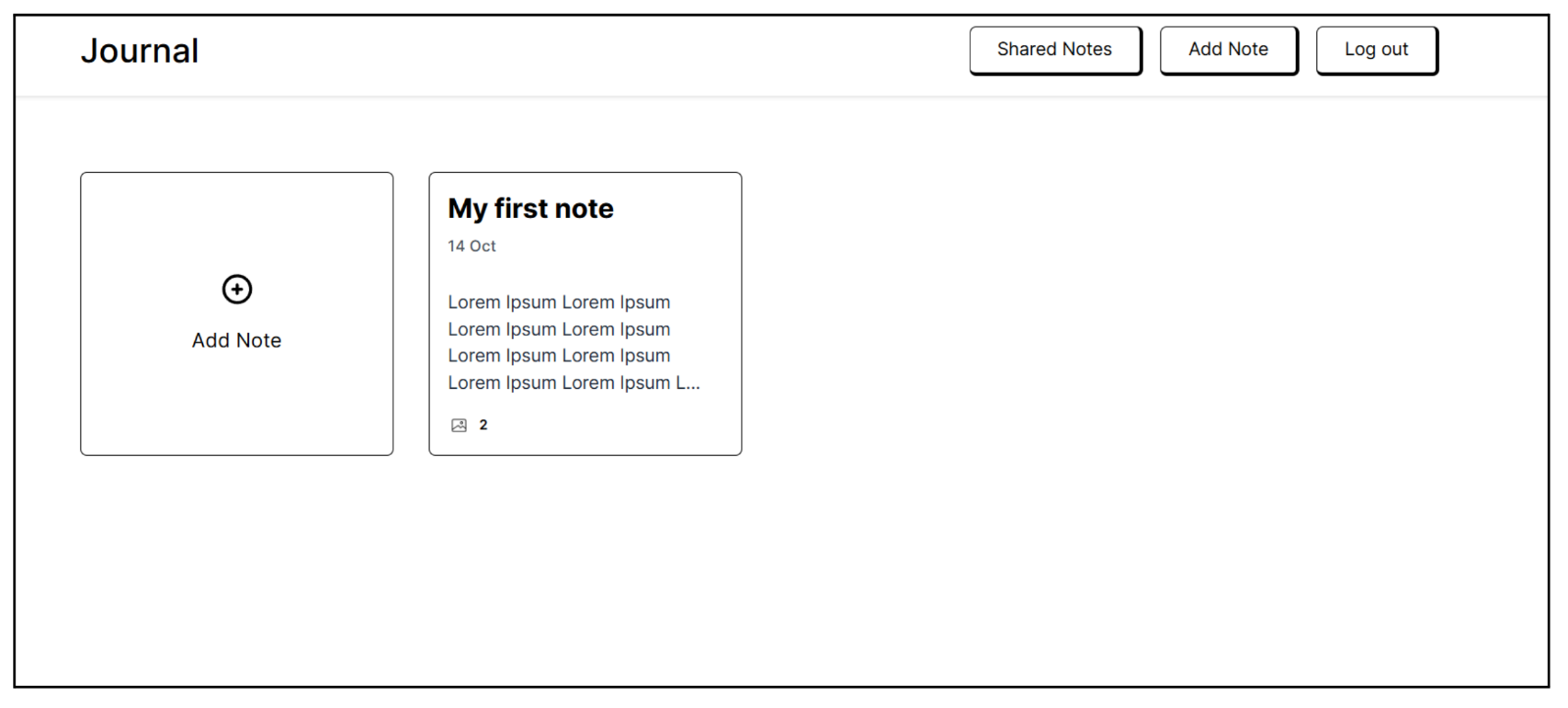1568x708 pixels.
Task: Click the My first note heading
Action: [x=530, y=209]
